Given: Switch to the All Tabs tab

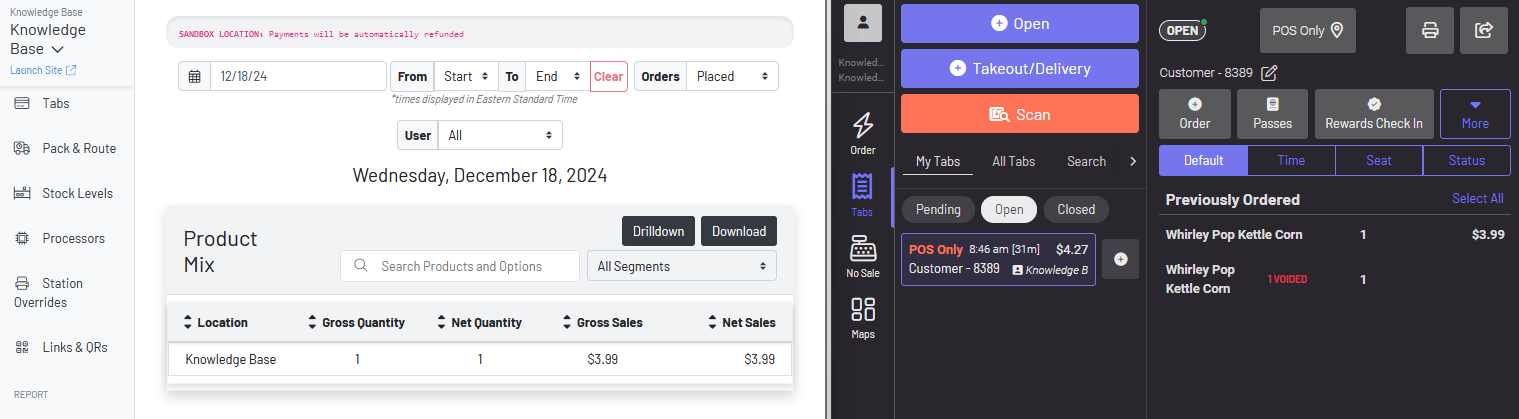Looking at the screenshot, I should coord(1013,161).
